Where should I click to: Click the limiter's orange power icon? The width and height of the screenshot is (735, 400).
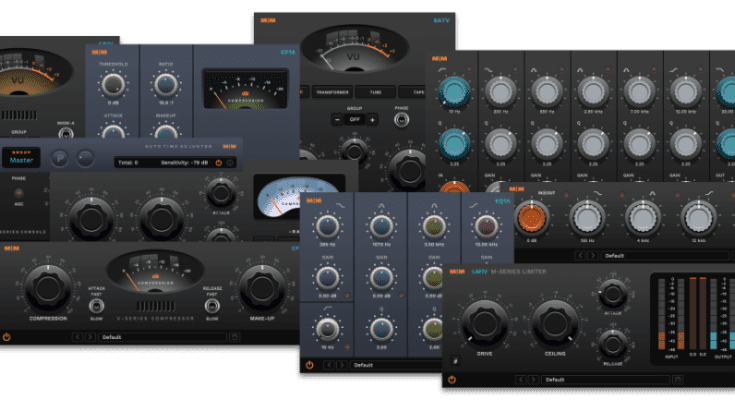450,380
